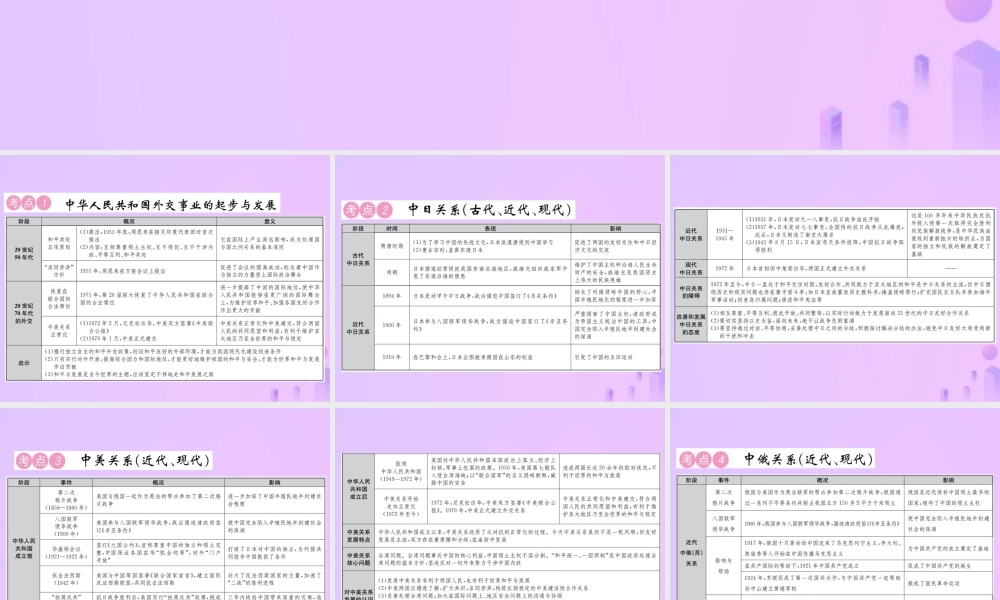The image size is (1000, 600).
Task: Select the 启示 row header cell
Action: pos(24,363)
